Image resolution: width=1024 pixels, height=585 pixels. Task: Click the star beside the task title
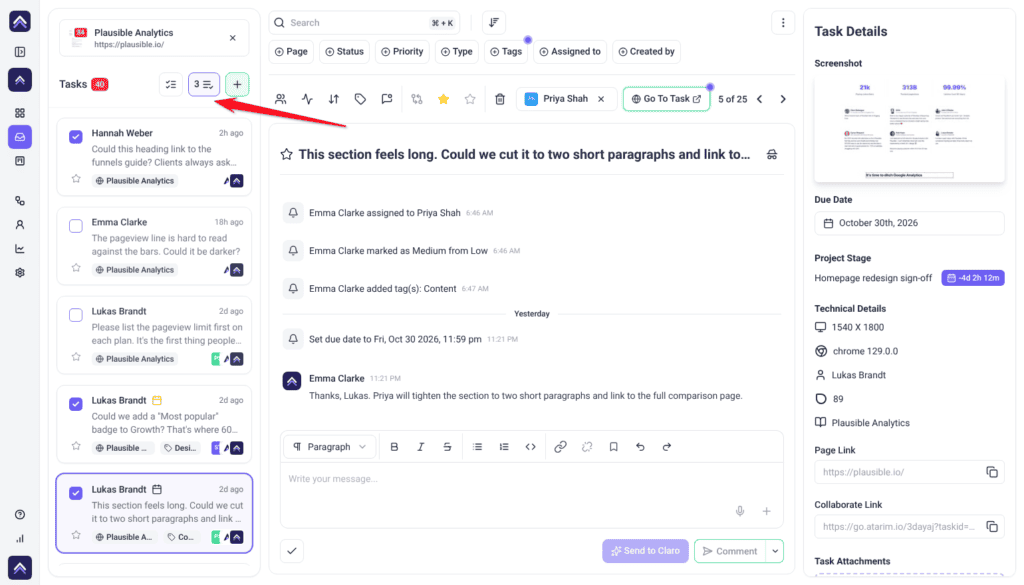pos(286,155)
